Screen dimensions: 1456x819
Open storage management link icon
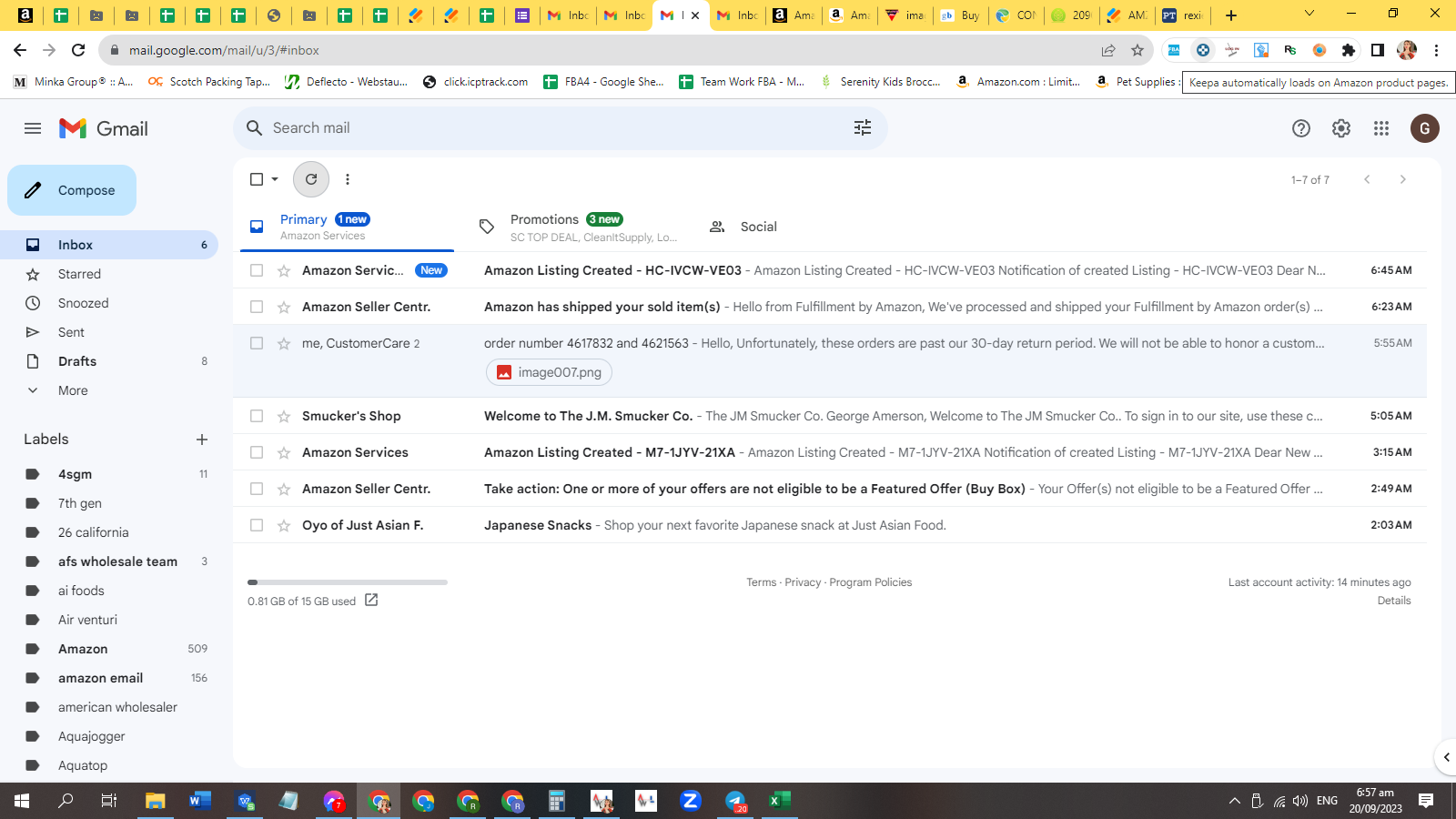(x=371, y=600)
